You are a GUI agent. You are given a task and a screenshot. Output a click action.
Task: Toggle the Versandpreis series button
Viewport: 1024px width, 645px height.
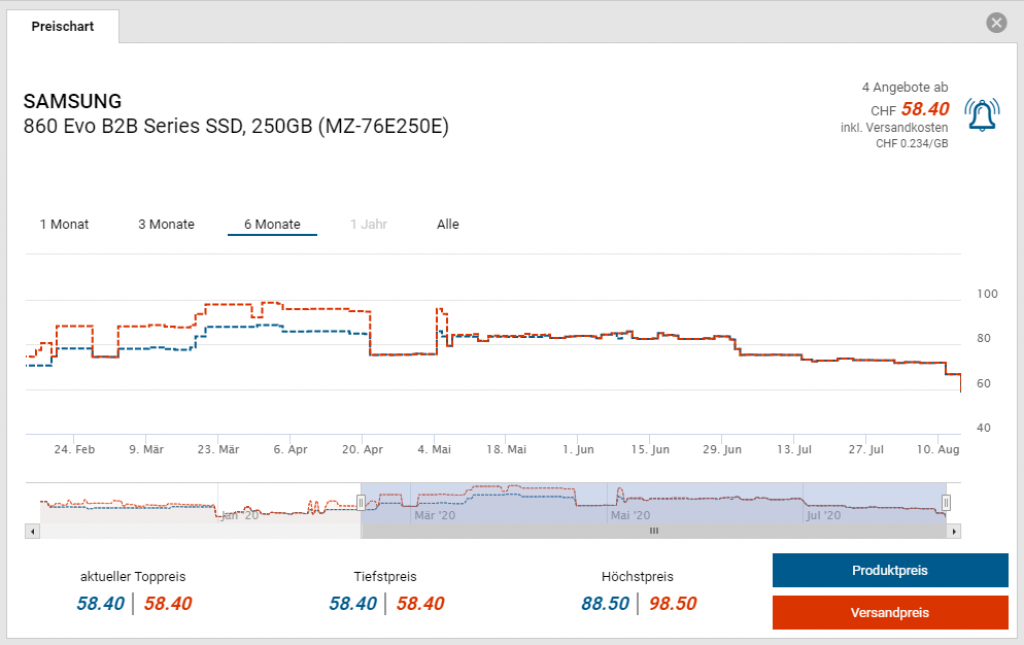coord(889,612)
